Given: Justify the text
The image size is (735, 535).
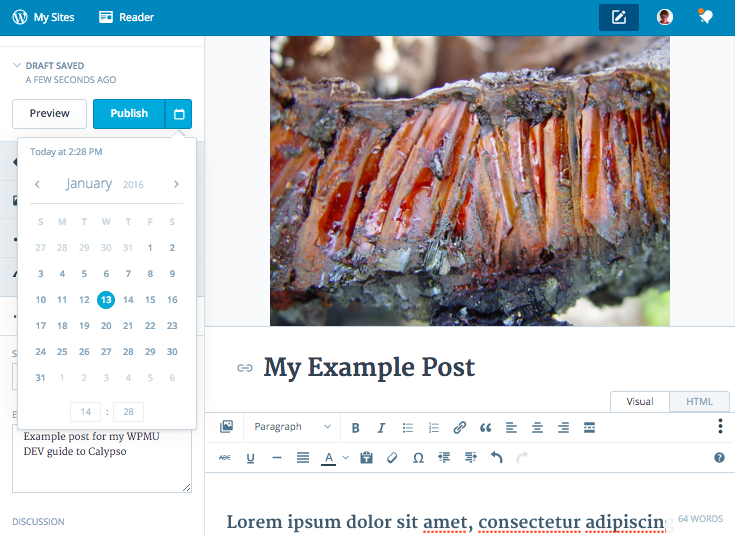Looking at the screenshot, I should click(303, 458).
